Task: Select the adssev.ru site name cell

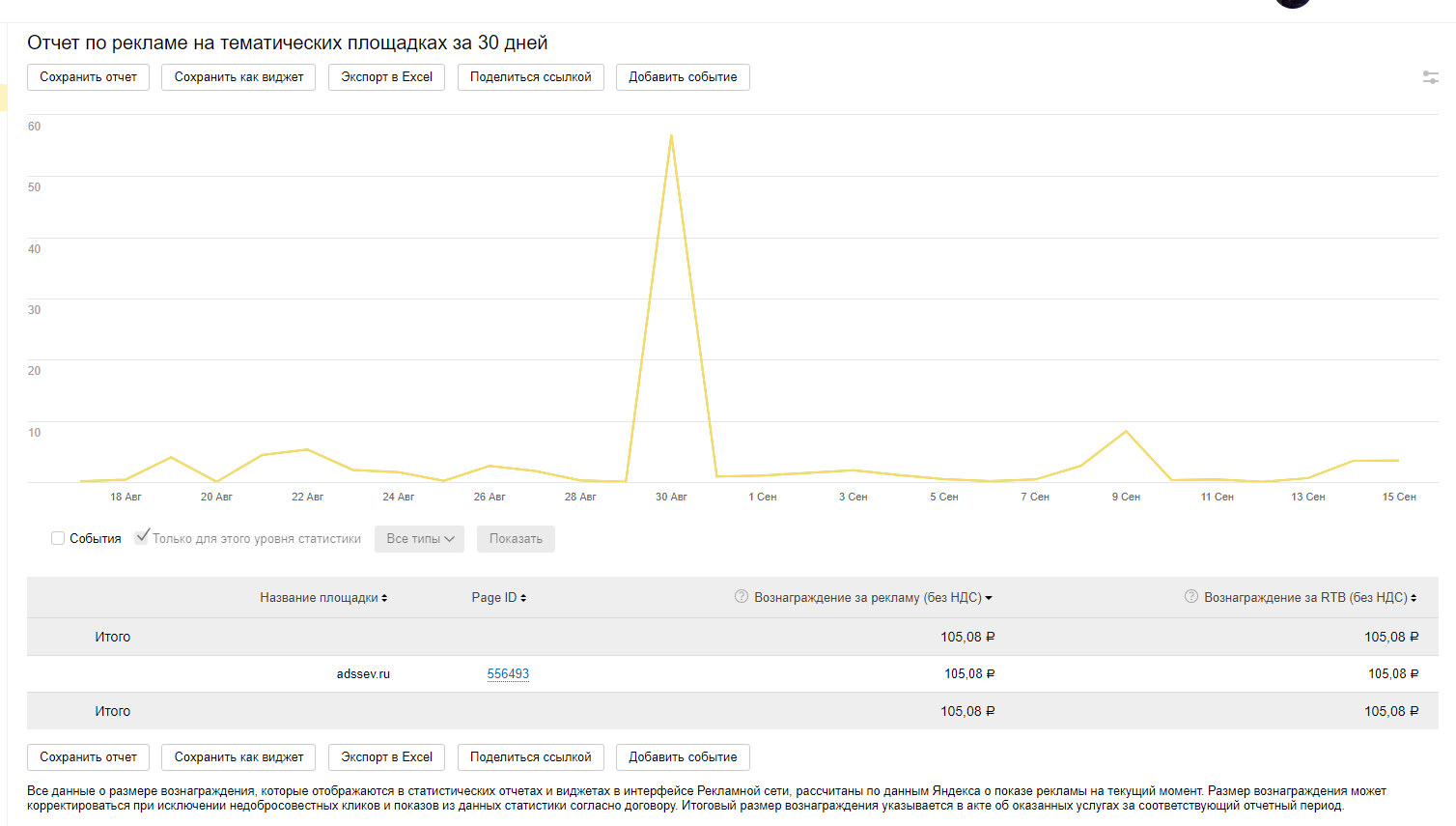Action: 363,674
